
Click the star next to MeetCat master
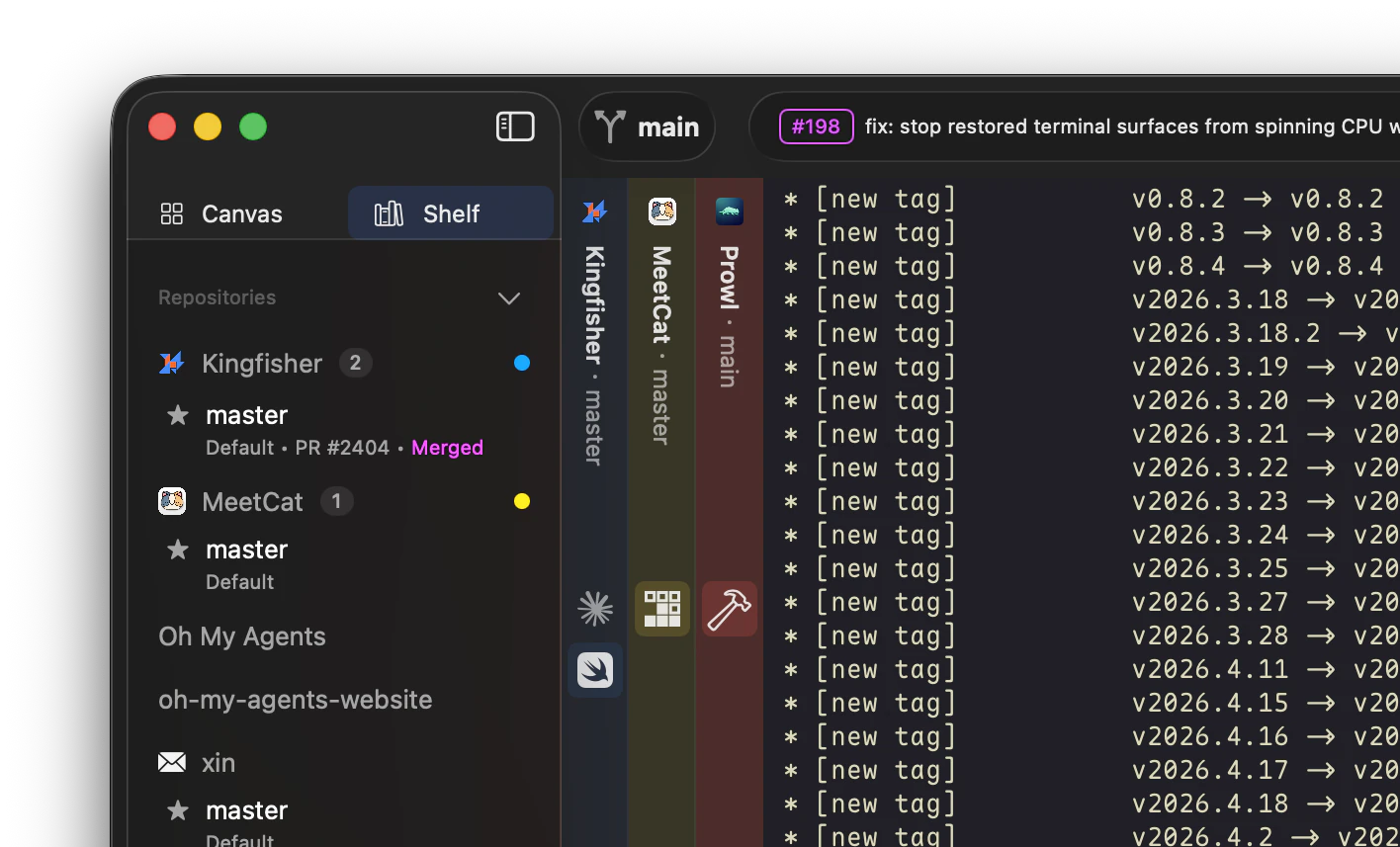pyautogui.click(x=178, y=550)
